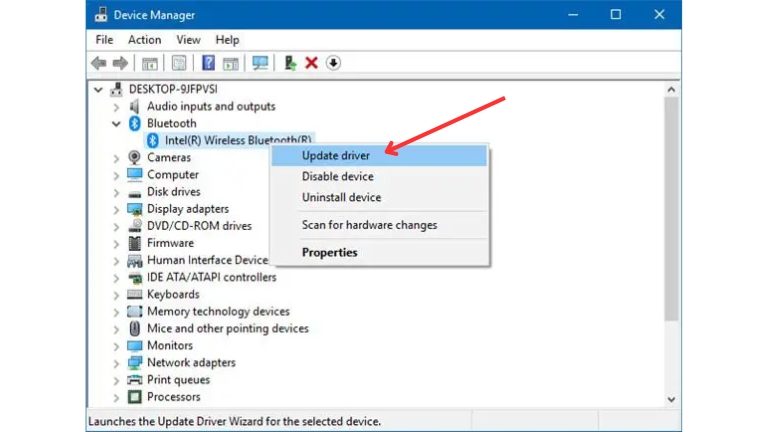The image size is (768, 432).
Task: Select the Monitors tree label
Action: click(170, 345)
